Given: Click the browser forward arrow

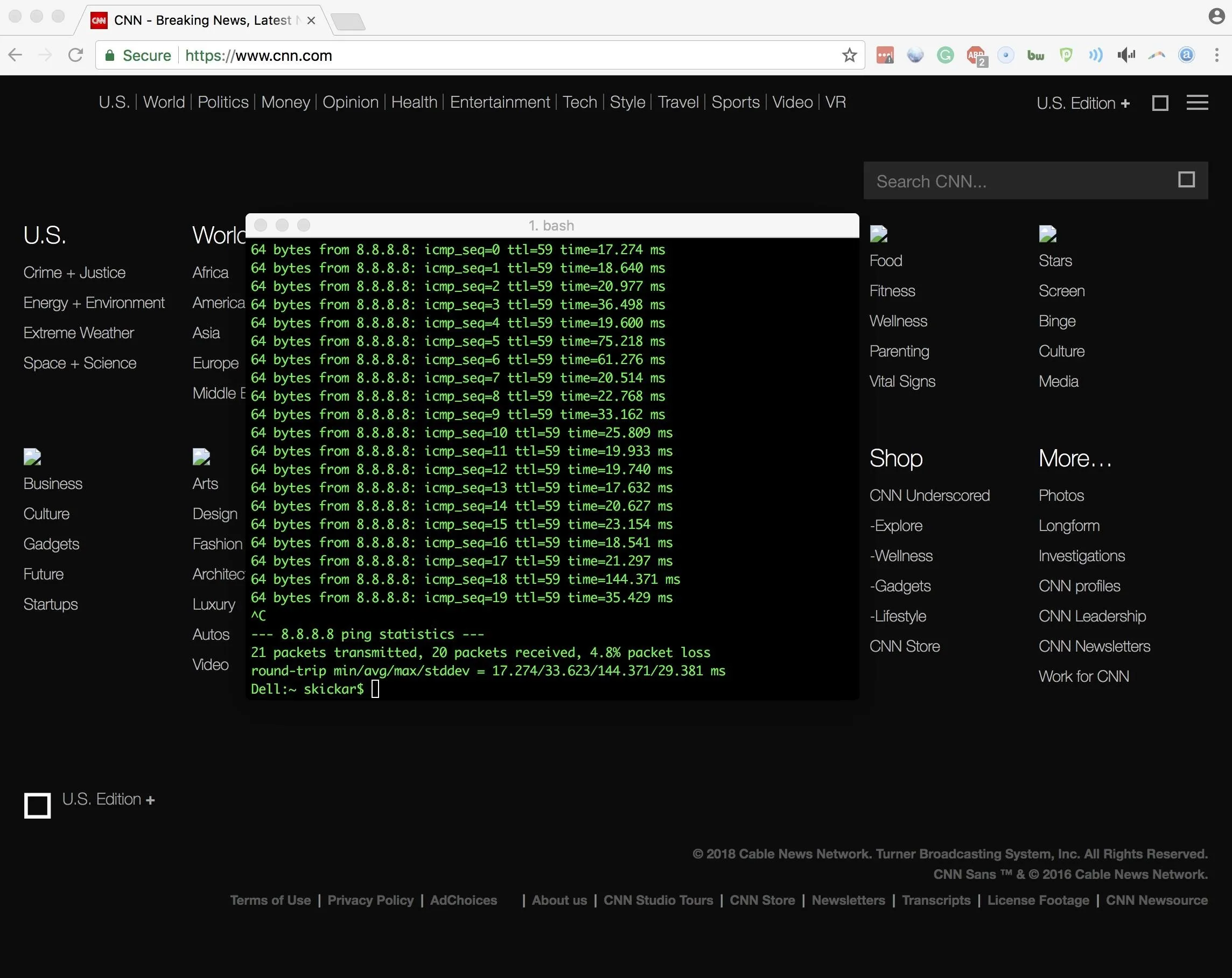Looking at the screenshot, I should point(45,55).
